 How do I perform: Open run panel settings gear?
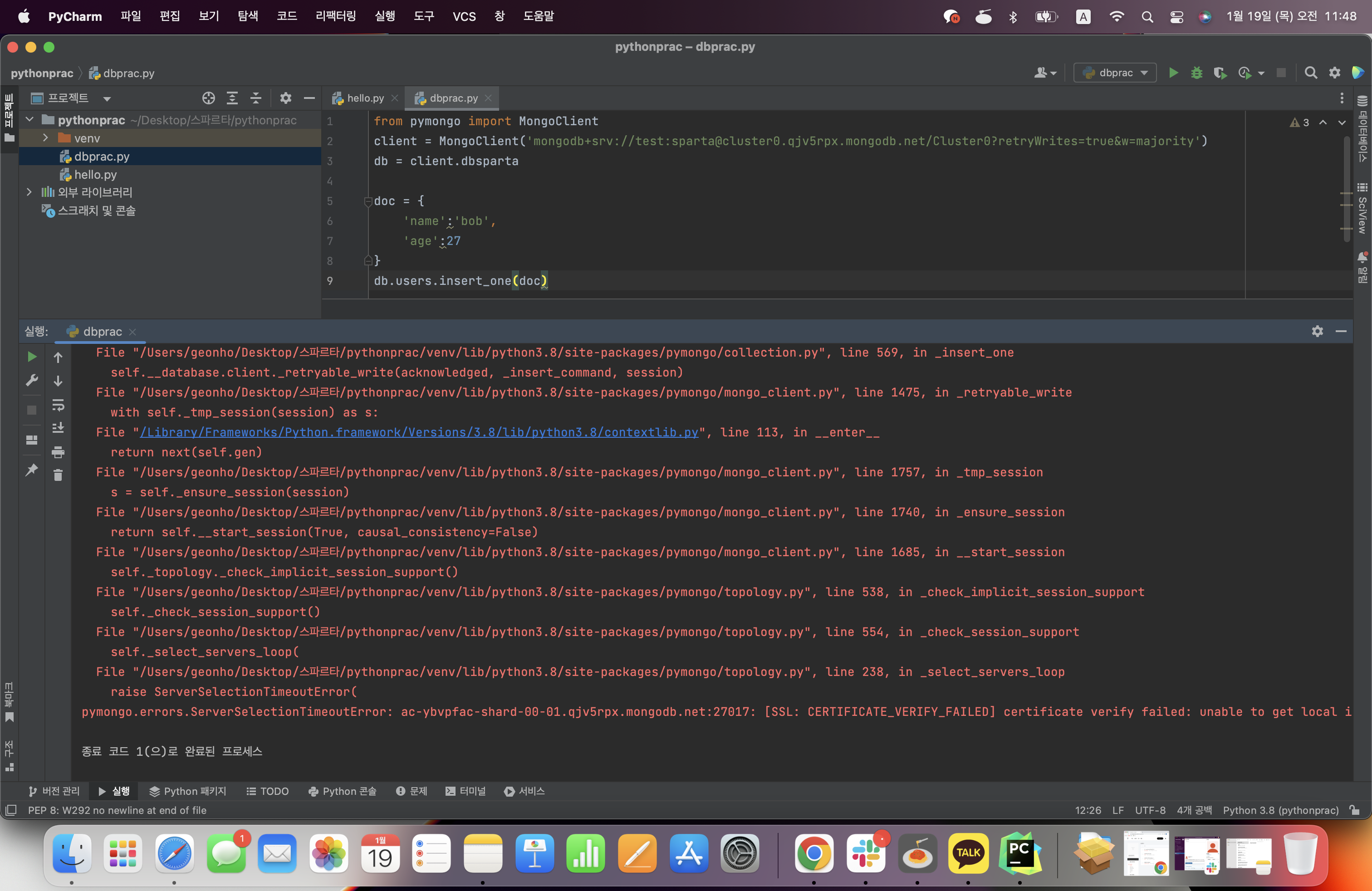coord(1317,331)
